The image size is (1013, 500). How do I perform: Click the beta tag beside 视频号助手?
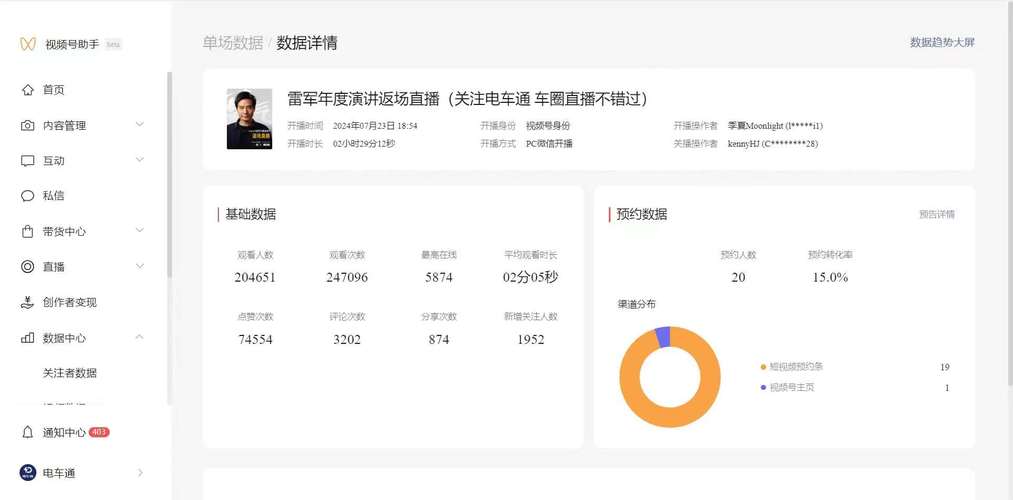point(113,45)
